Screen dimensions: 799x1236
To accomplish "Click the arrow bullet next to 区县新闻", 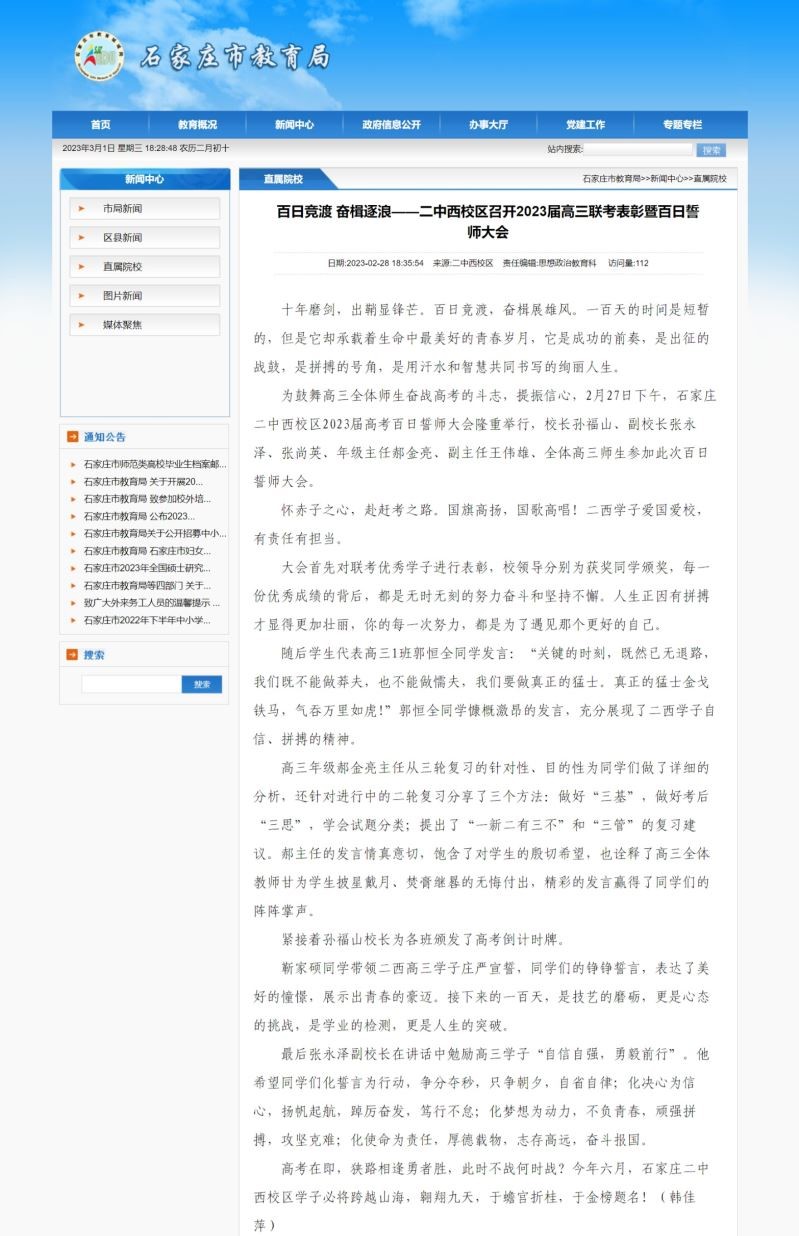I will coord(82,238).
